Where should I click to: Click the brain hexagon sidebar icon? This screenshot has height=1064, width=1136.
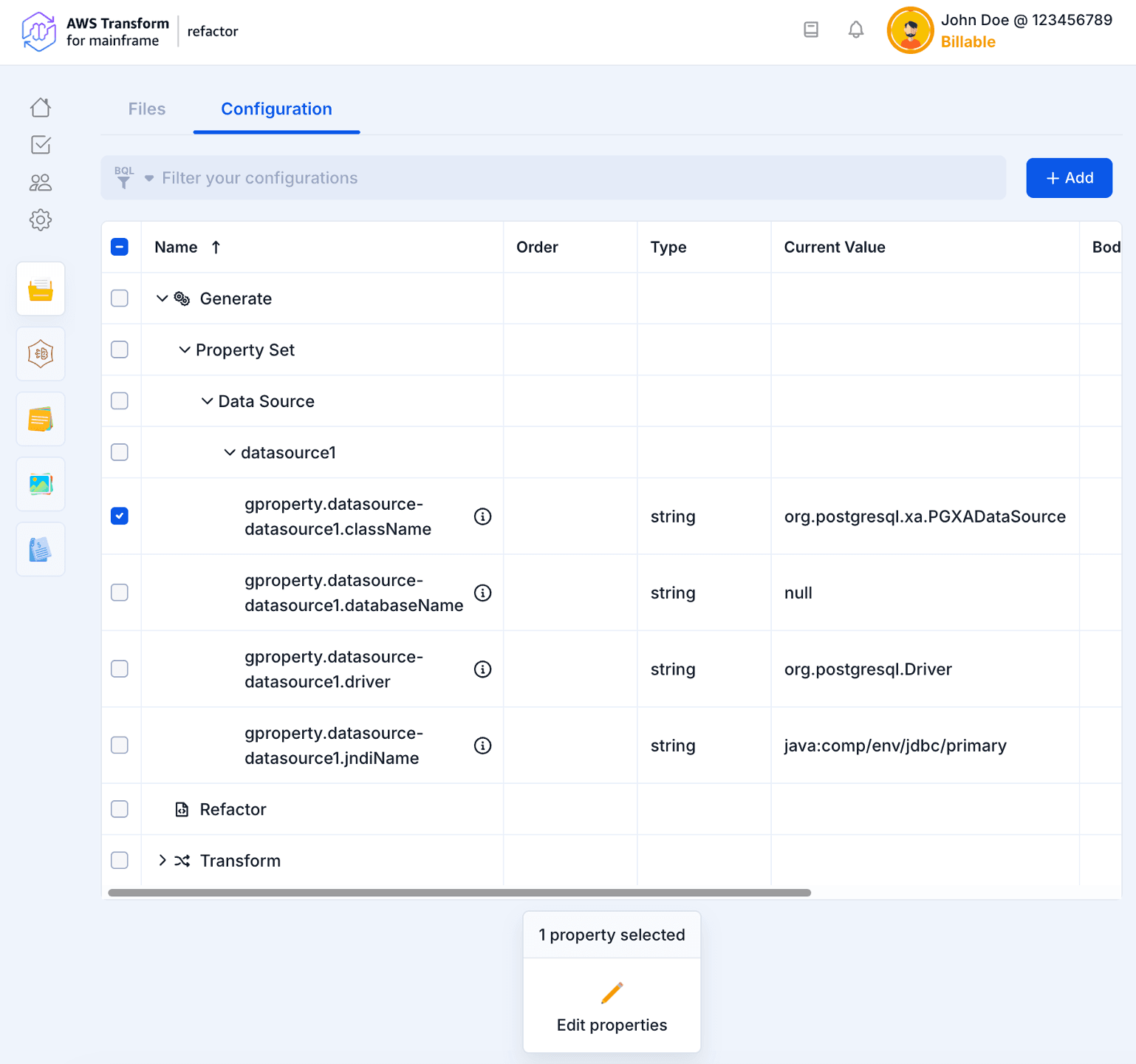pyautogui.click(x=41, y=354)
